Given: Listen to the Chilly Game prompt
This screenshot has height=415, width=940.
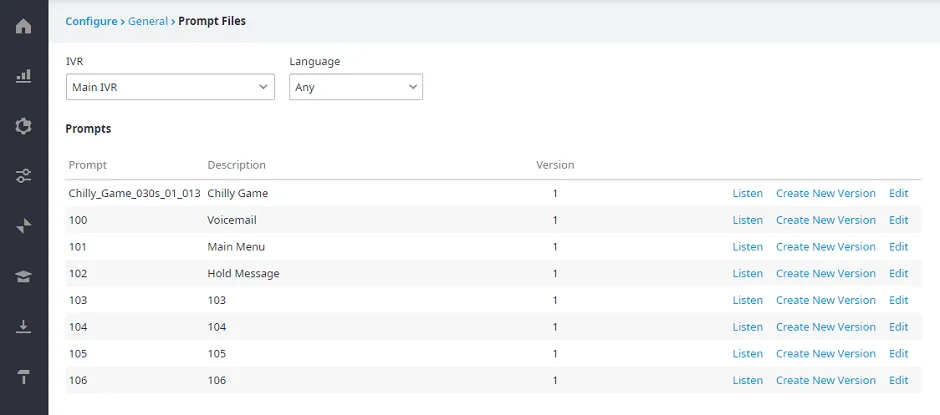Looking at the screenshot, I should coord(748,193).
